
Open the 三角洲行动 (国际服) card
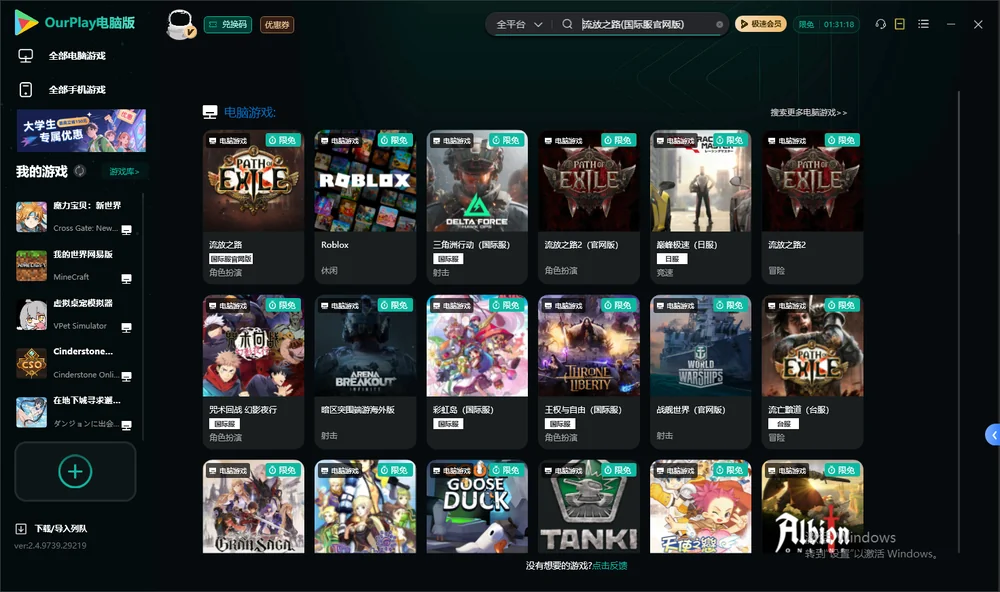tap(477, 207)
